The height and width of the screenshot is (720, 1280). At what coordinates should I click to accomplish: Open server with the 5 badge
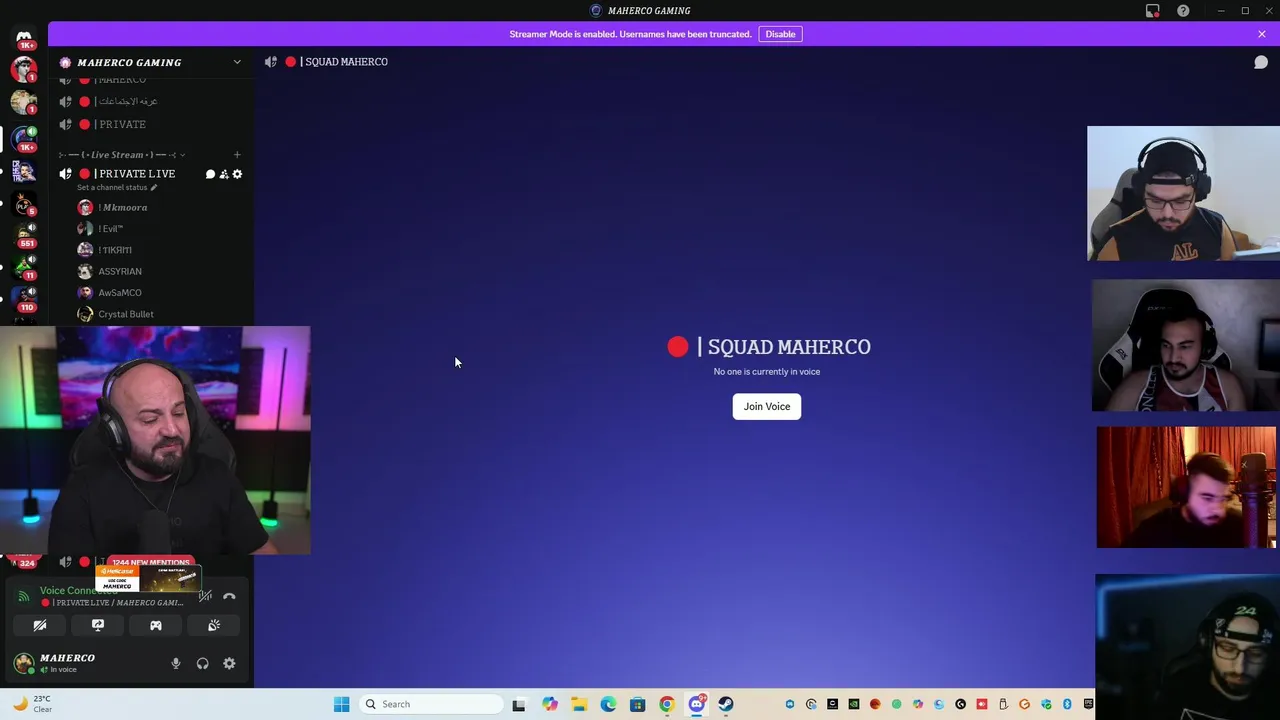click(24, 204)
